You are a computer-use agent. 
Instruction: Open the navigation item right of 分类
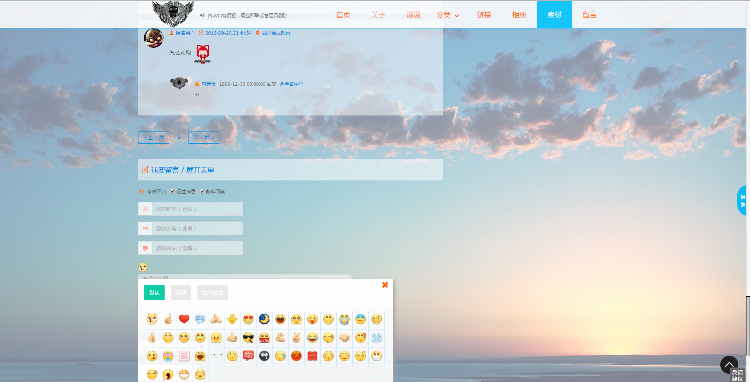pos(484,15)
